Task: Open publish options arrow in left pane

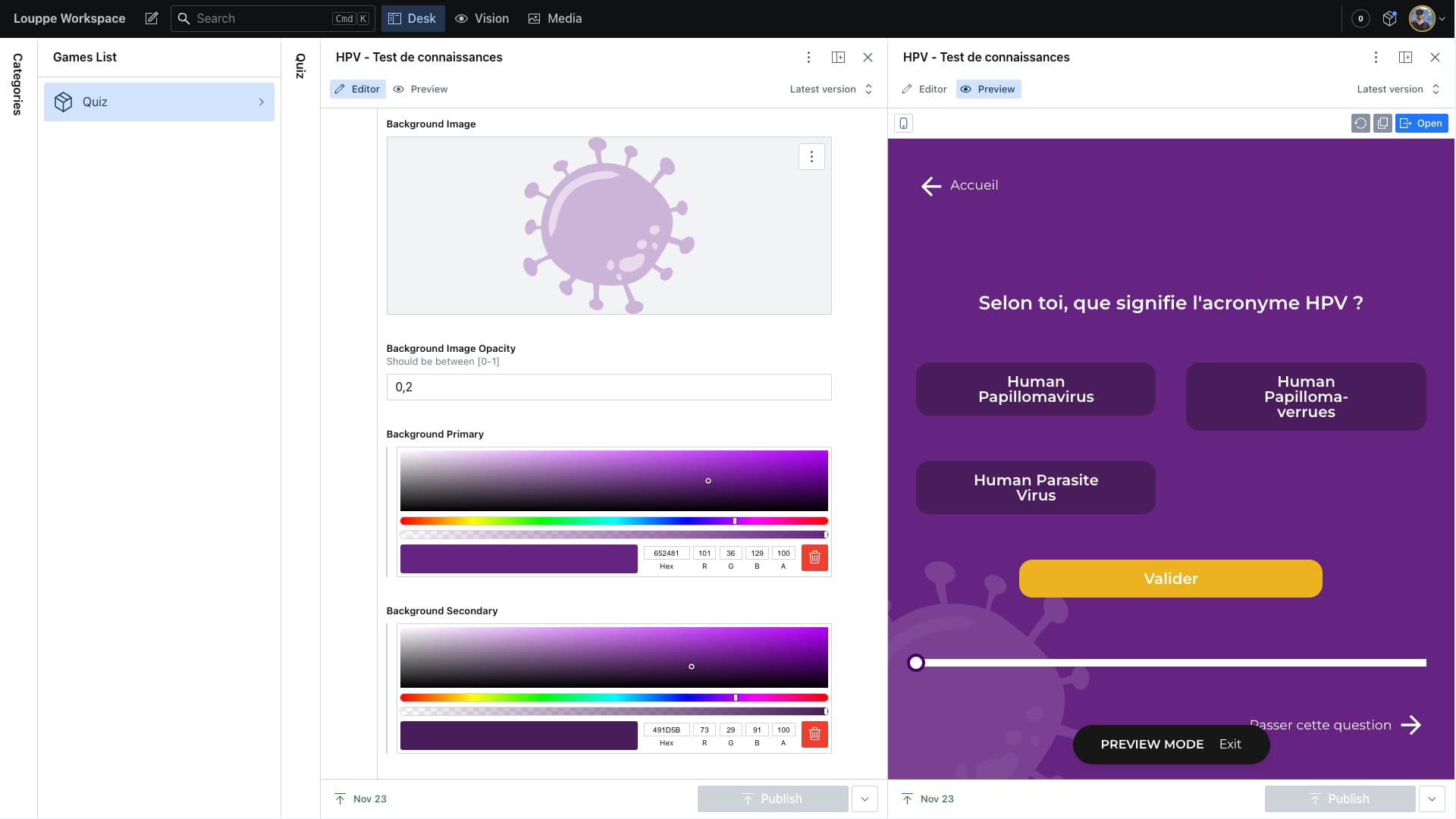Action: point(864,799)
